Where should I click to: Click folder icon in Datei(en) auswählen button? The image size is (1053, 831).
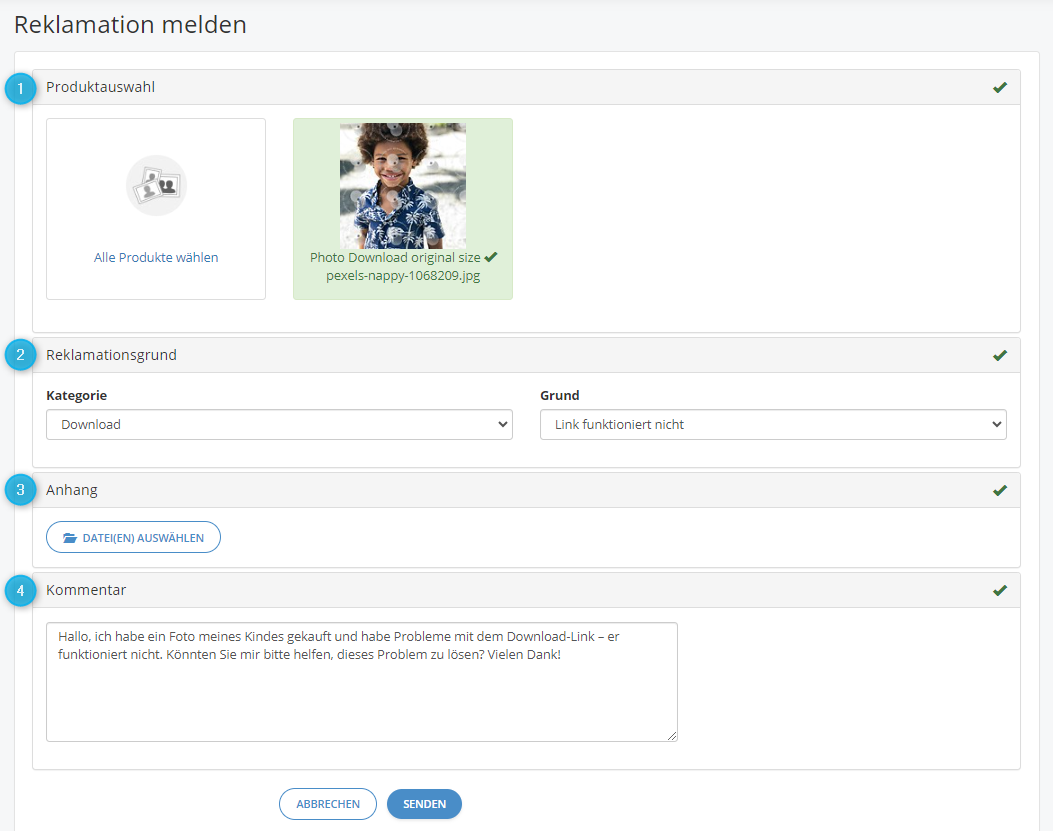click(x=70, y=538)
